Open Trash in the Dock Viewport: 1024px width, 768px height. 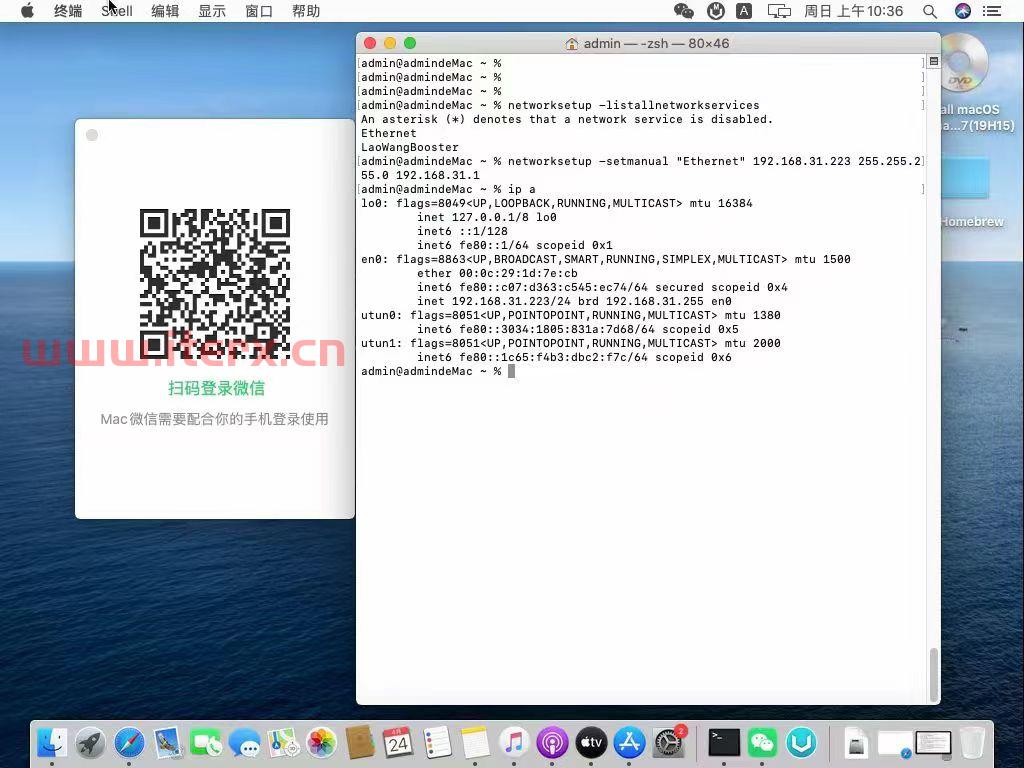(x=972, y=743)
